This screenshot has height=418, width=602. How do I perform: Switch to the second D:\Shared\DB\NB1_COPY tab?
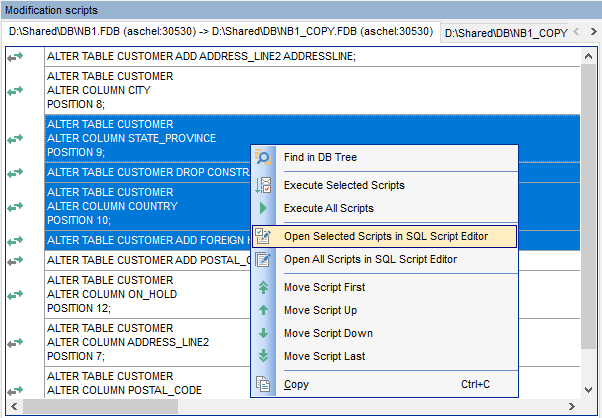coord(506,33)
